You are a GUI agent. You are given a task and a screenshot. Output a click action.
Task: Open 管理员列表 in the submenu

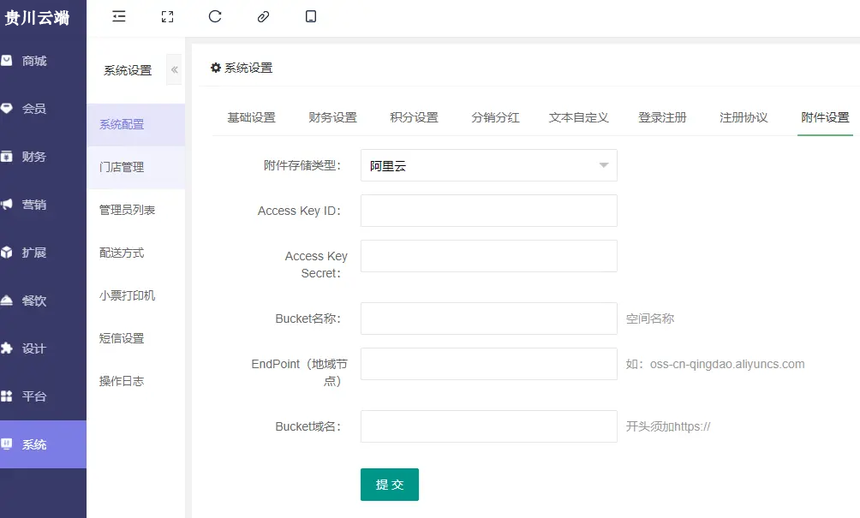(136, 210)
